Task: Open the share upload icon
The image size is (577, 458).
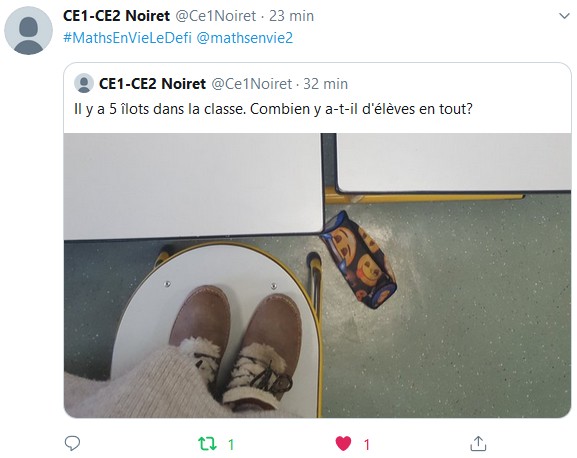Action: [478, 444]
